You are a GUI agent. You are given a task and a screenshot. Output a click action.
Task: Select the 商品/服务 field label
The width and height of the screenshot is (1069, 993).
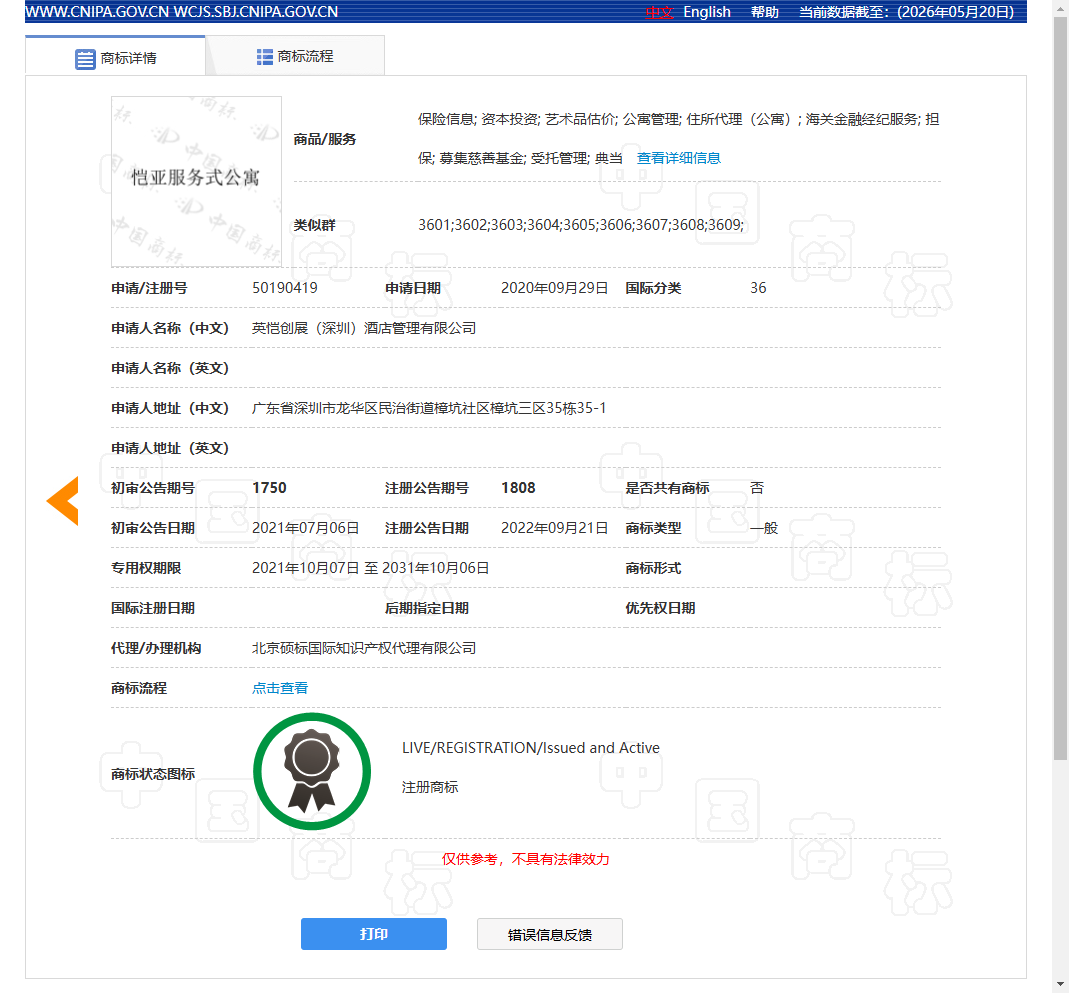tap(325, 139)
